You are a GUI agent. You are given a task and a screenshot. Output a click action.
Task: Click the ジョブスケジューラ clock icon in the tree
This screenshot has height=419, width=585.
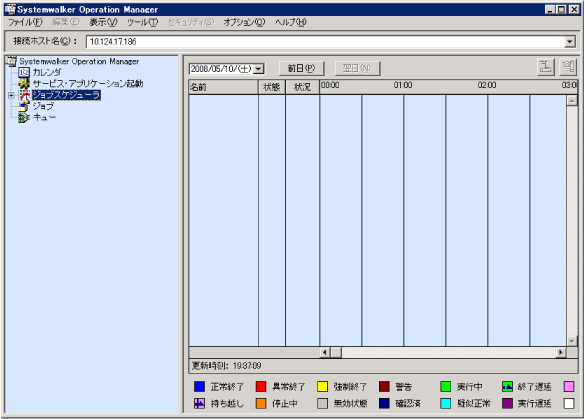coord(25,95)
